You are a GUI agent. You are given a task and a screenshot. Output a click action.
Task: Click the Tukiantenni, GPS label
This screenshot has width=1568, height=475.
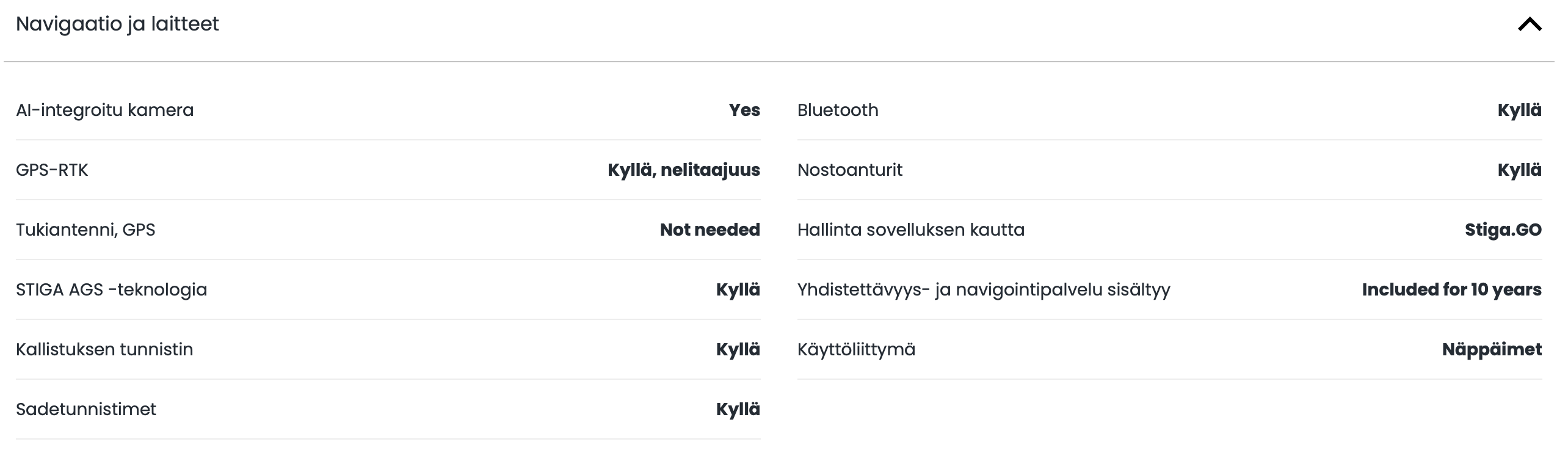(85, 230)
